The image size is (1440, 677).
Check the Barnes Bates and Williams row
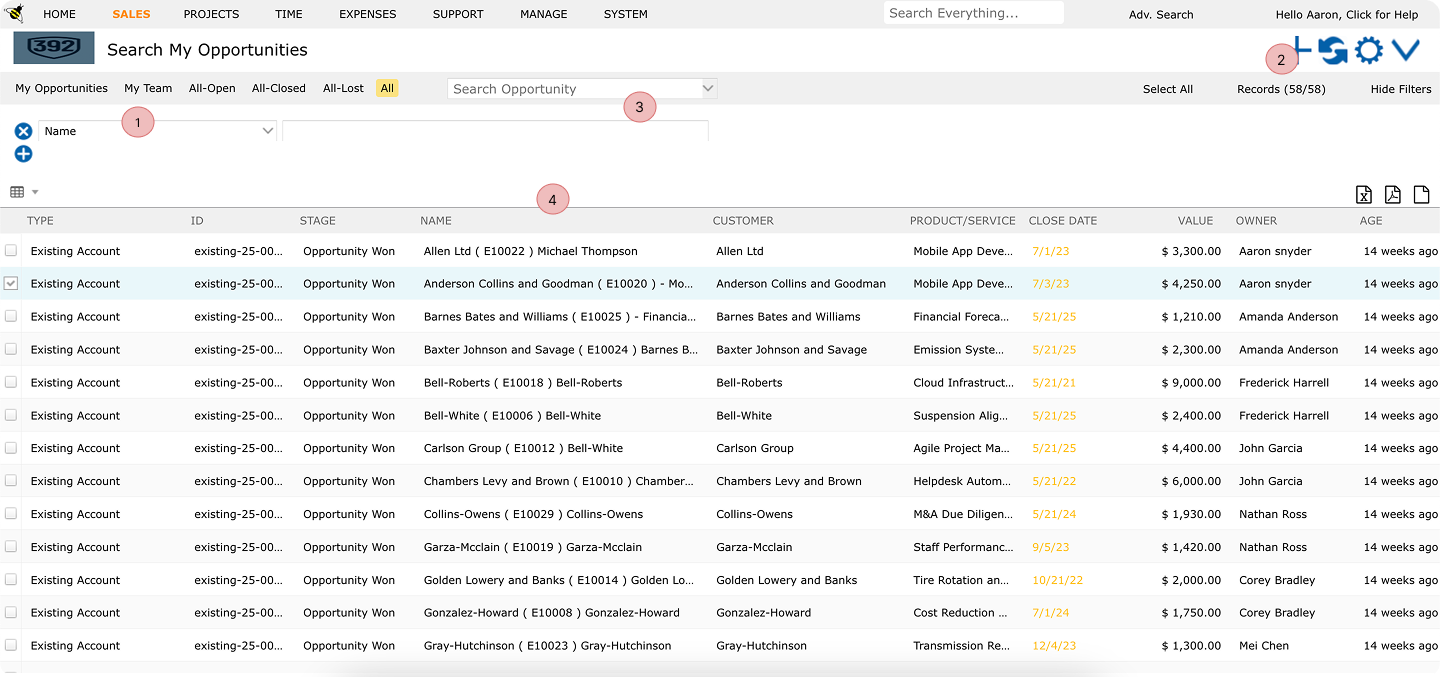11,316
